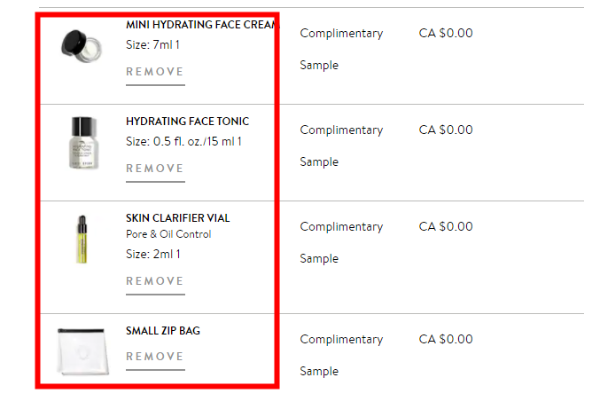Click the Small Zip Bag CA $0.00 price
This screenshot has width=600, height=417.
pos(445,340)
